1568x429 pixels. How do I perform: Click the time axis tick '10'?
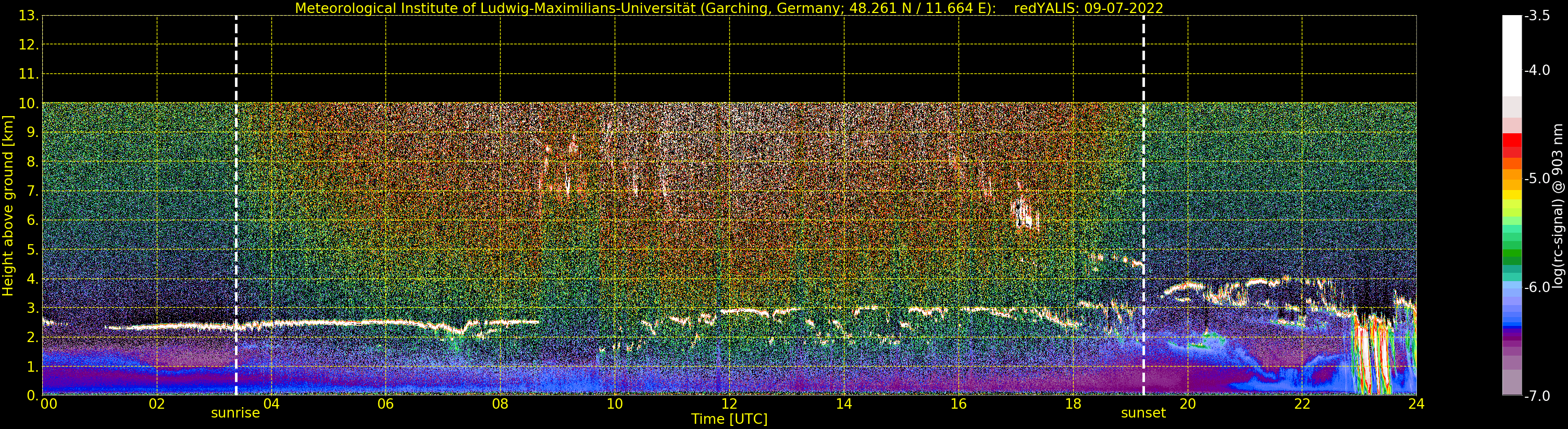click(x=615, y=404)
